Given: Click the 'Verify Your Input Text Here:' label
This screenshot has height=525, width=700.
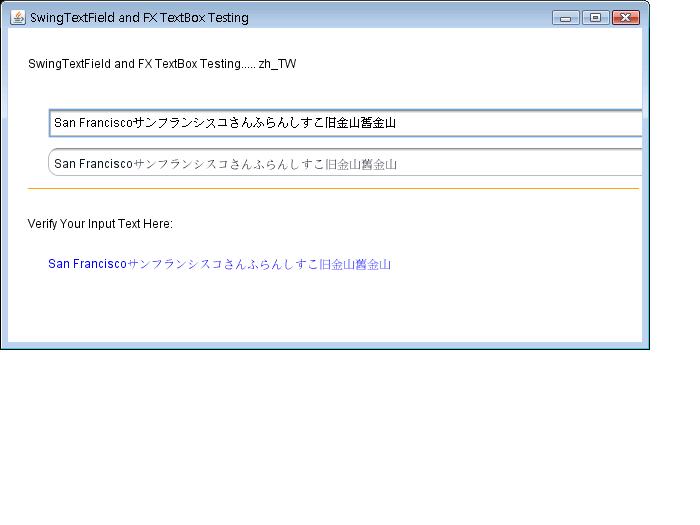Looking at the screenshot, I should (x=100, y=224).
